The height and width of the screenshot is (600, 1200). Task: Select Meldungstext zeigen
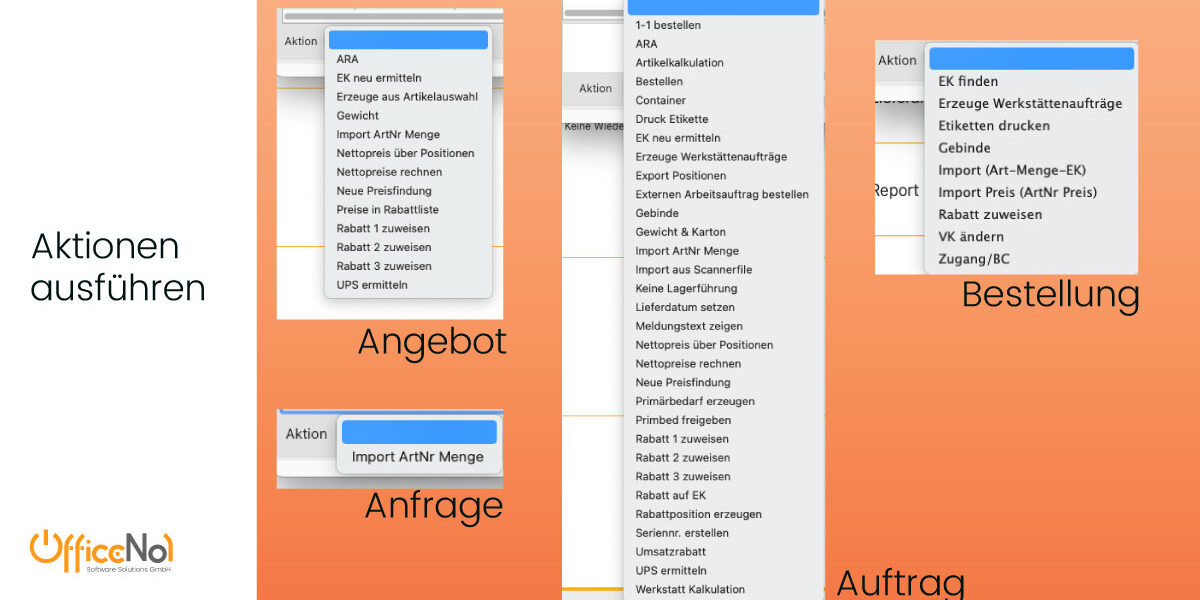[689, 326]
